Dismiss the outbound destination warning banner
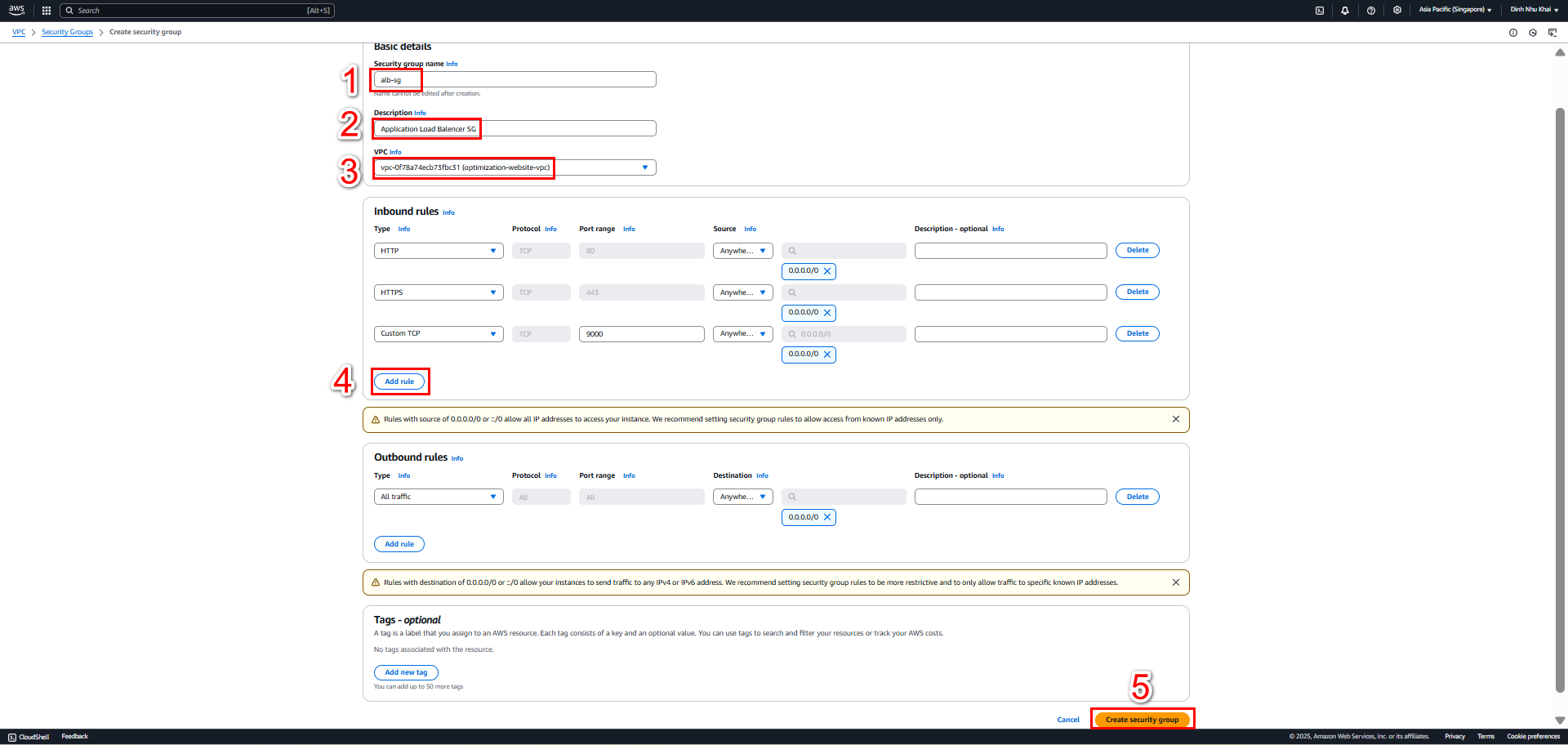Screen dimensions: 1568x745 click(1176, 582)
